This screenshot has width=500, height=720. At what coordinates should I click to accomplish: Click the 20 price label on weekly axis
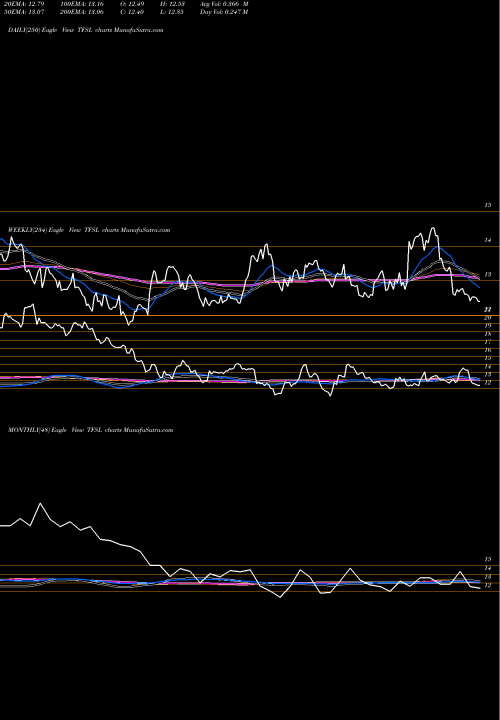[488, 318]
